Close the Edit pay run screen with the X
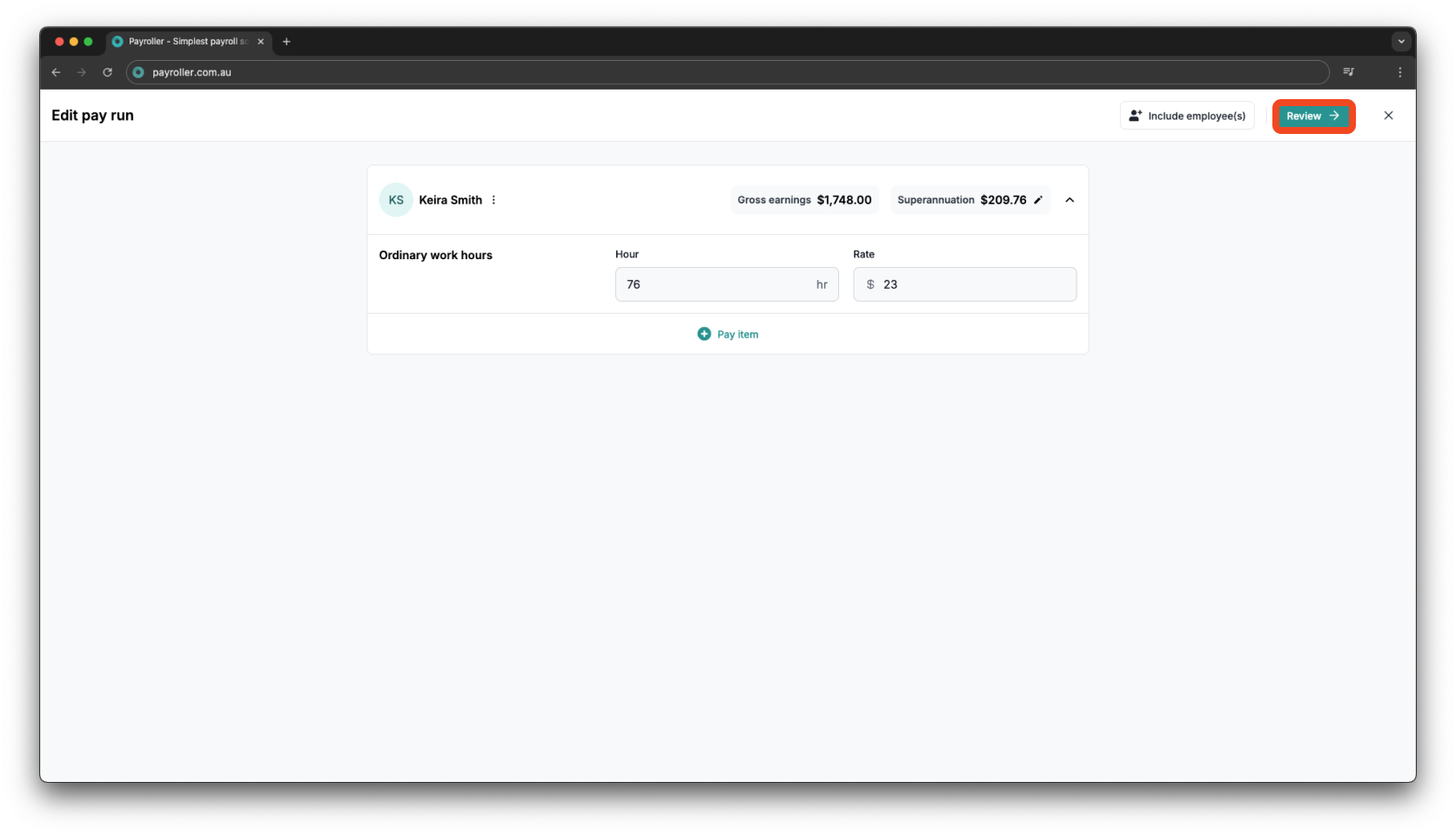This screenshot has height=835, width=1456. (1389, 115)
